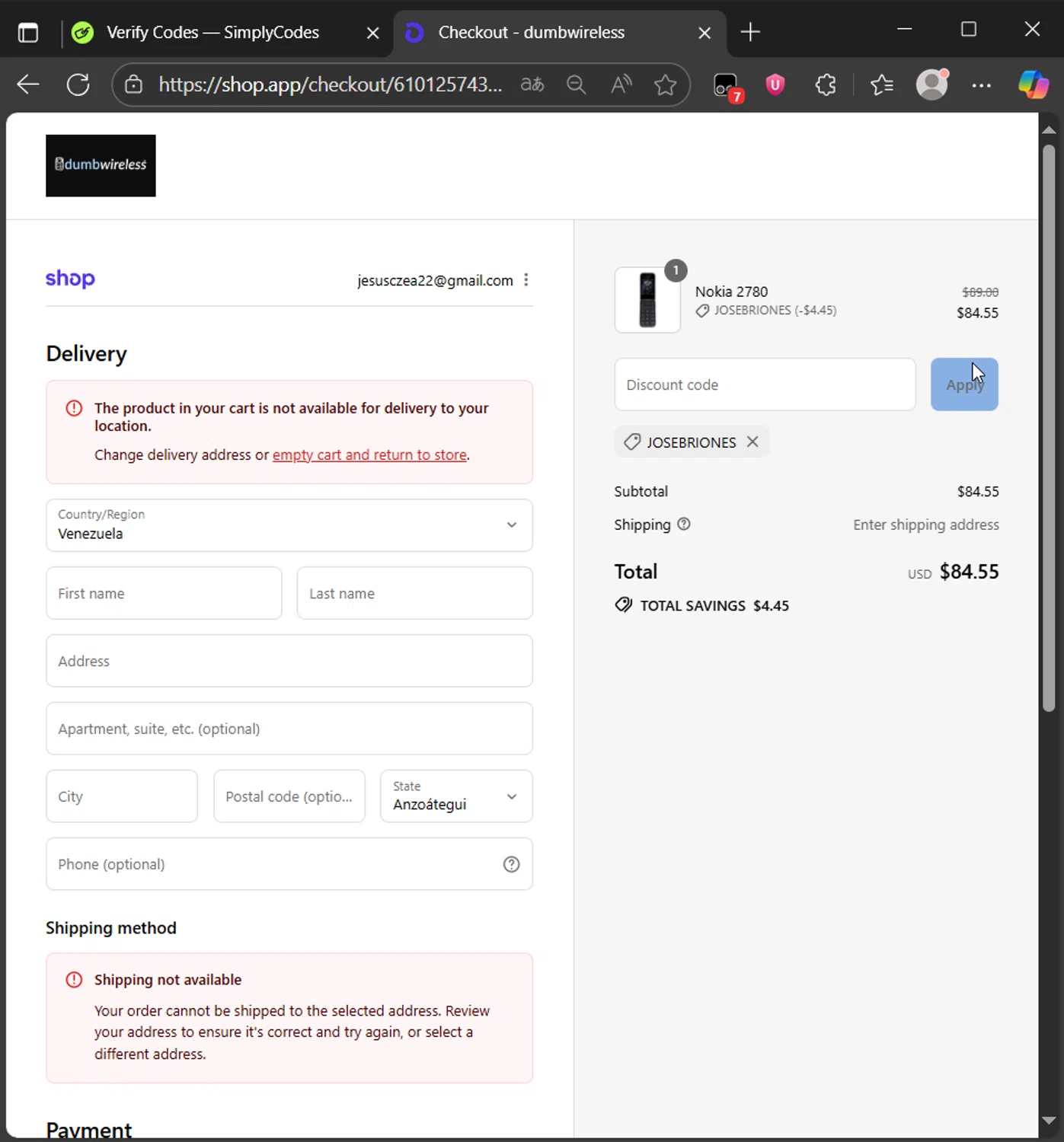
Task: Click the total amount $84.55
Action: [969, 572]
